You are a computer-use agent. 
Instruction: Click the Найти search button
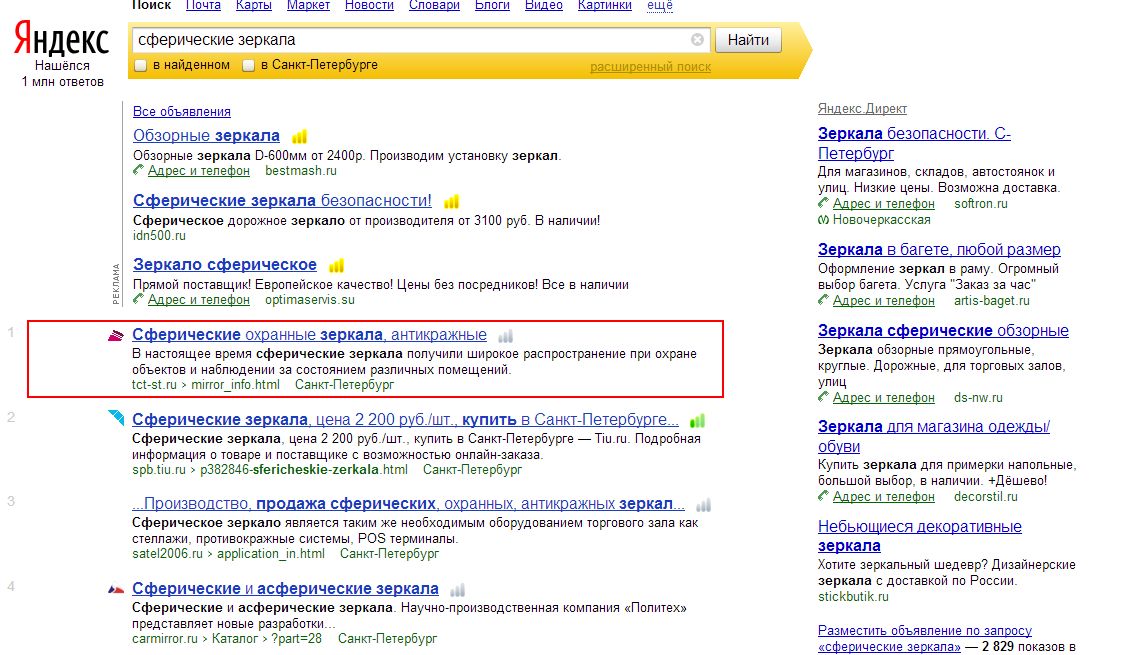pyautogui.click(x=748, y=40)
